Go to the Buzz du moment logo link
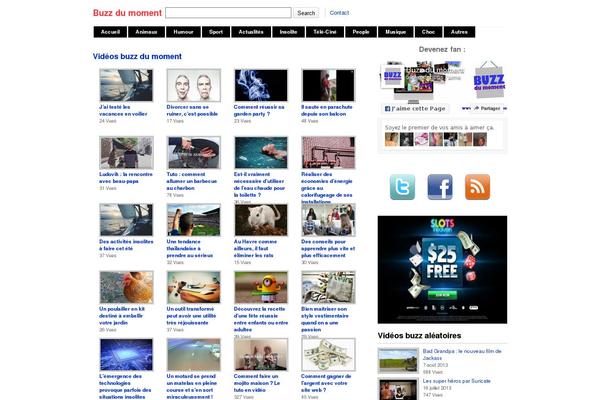The height and width of the screenshot is (400, 600). click(x=127, y=13)
